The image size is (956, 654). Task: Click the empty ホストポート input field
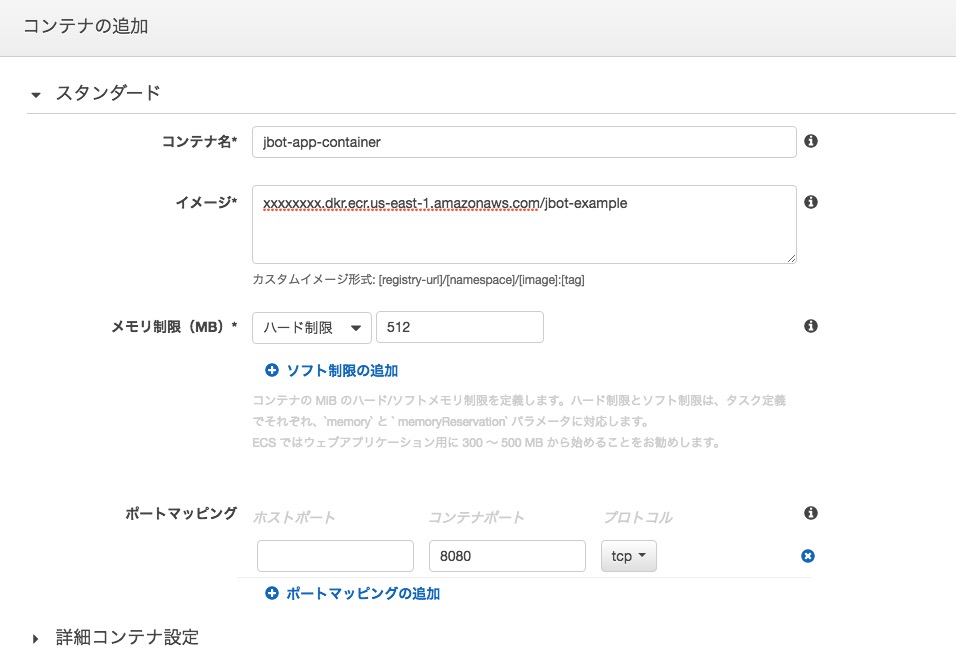click(335, 556)
